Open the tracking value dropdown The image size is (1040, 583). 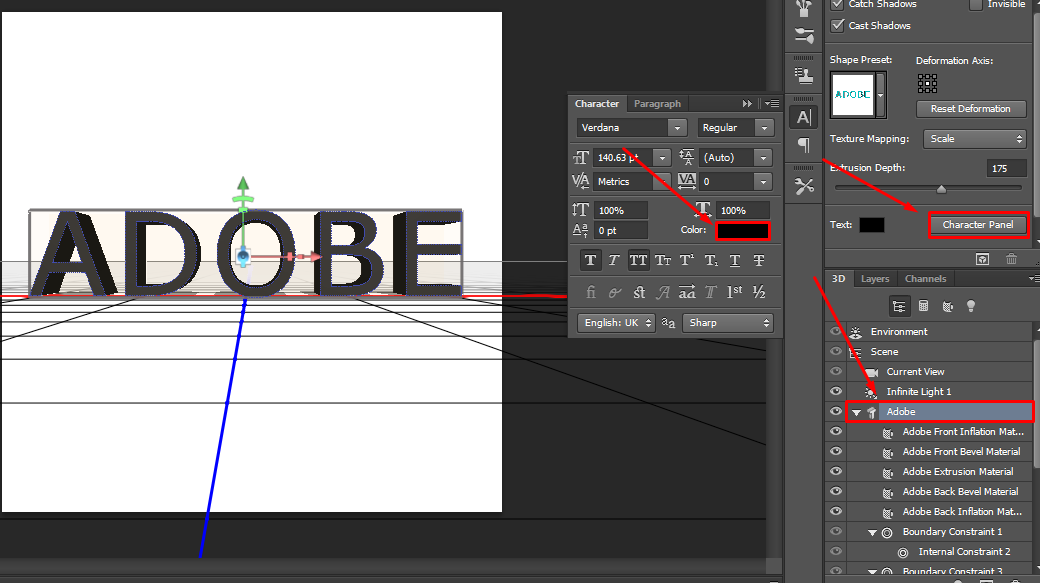click(x=763, y=182)
